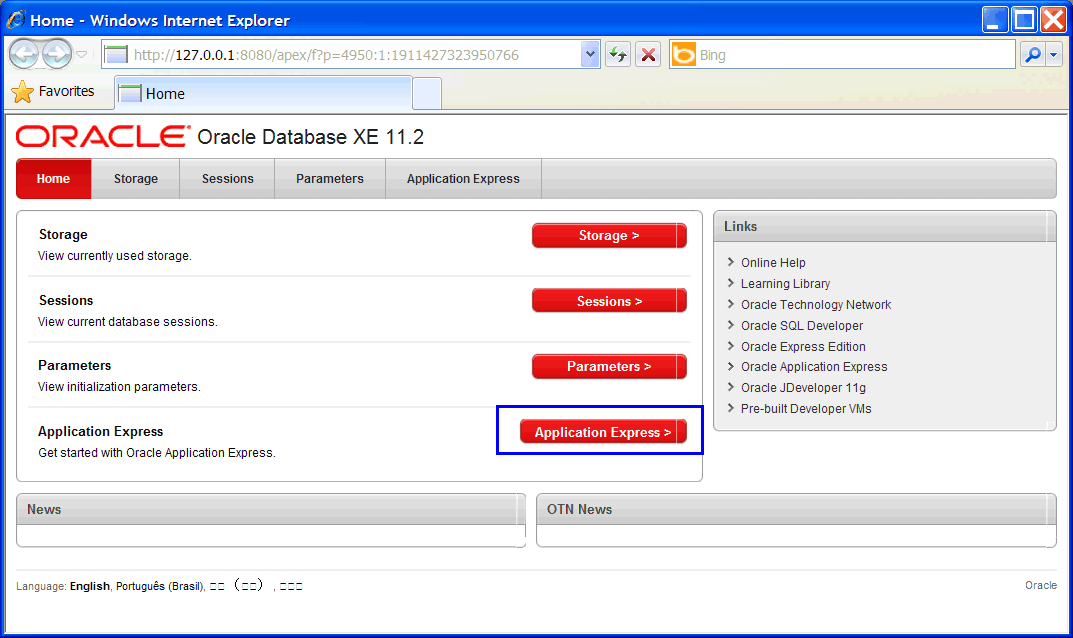Select the Home browser tab

click(x=263, y=93)
